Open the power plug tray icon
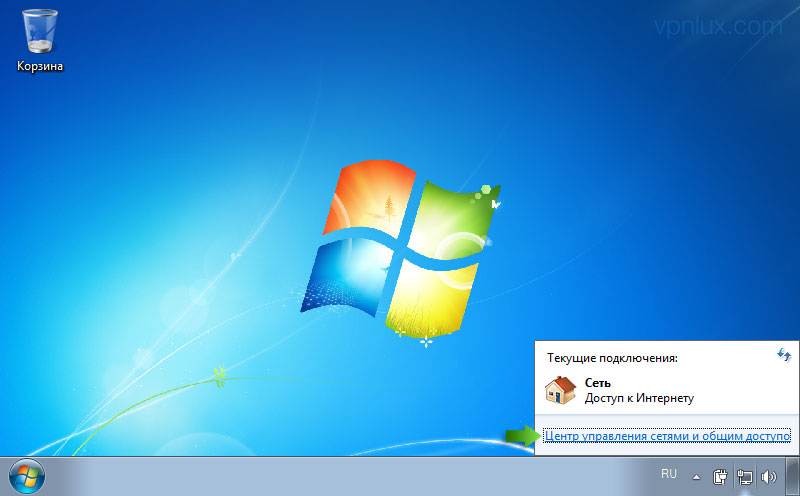Screen dimensions: 800x496 [720, 477]
